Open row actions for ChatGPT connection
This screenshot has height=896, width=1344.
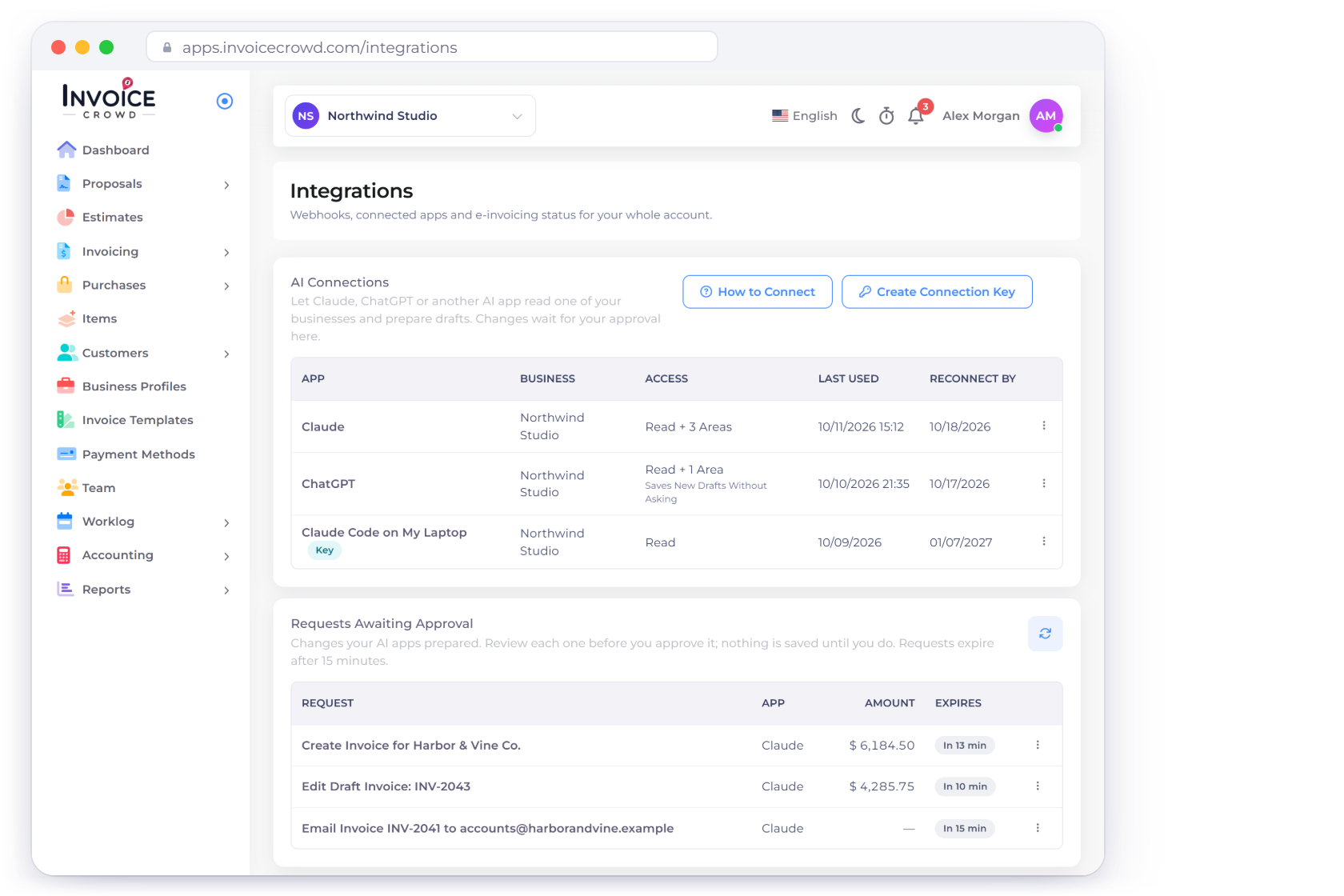1044,484
